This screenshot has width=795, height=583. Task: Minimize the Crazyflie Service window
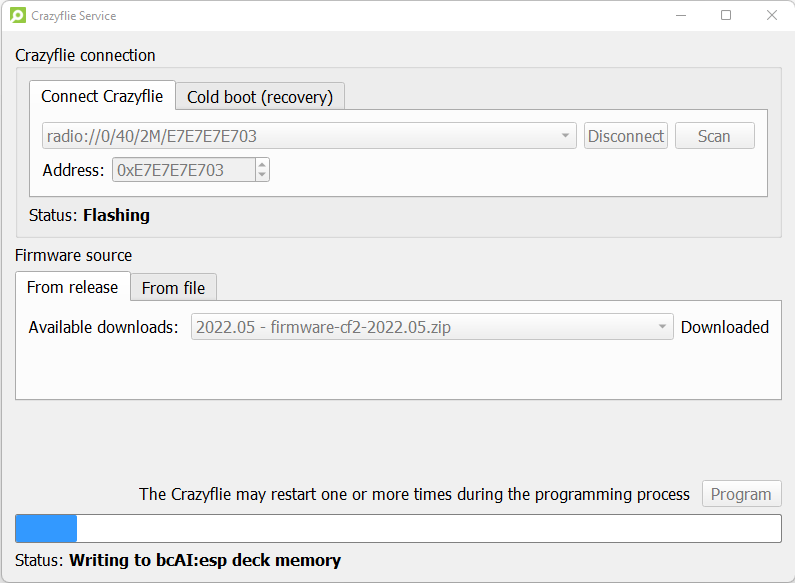click(x=681, y=15)
